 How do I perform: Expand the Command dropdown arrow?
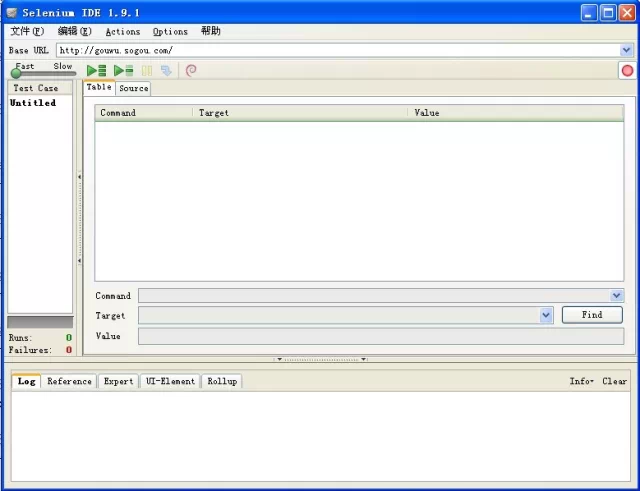616,295
